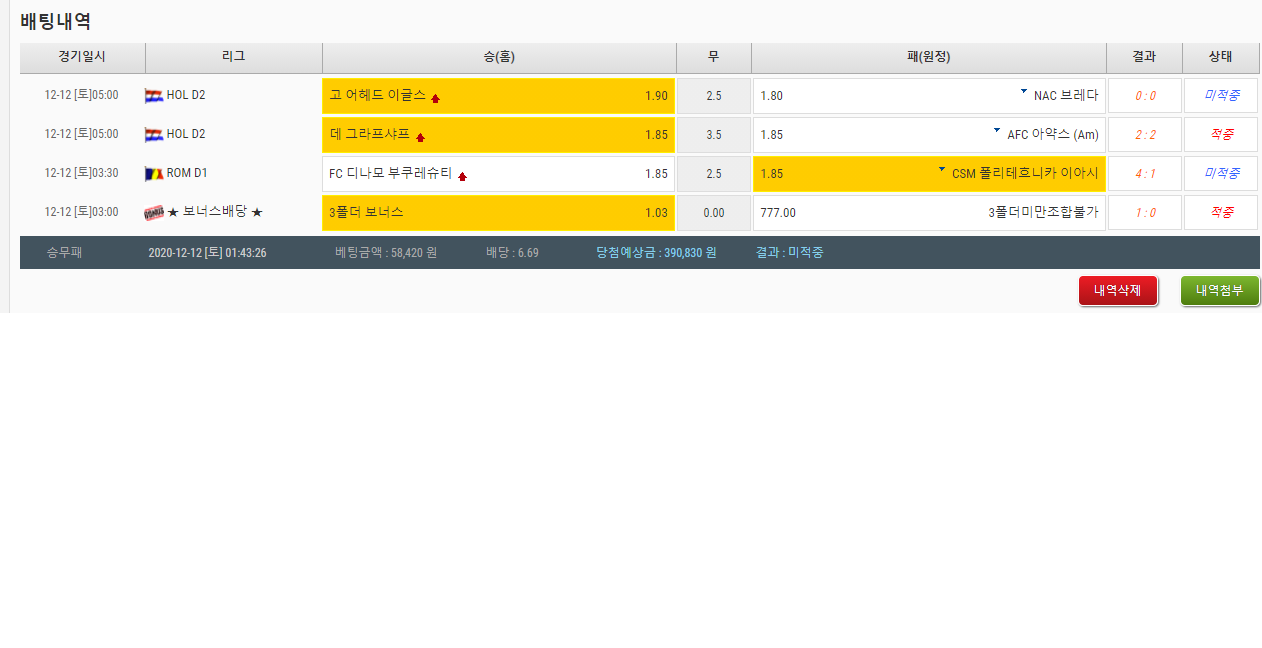Click the red up arrow by FC 디나모 부쿠레슈티
The width and height of the screenshot is (1262, 648).
tap(462, 176)
